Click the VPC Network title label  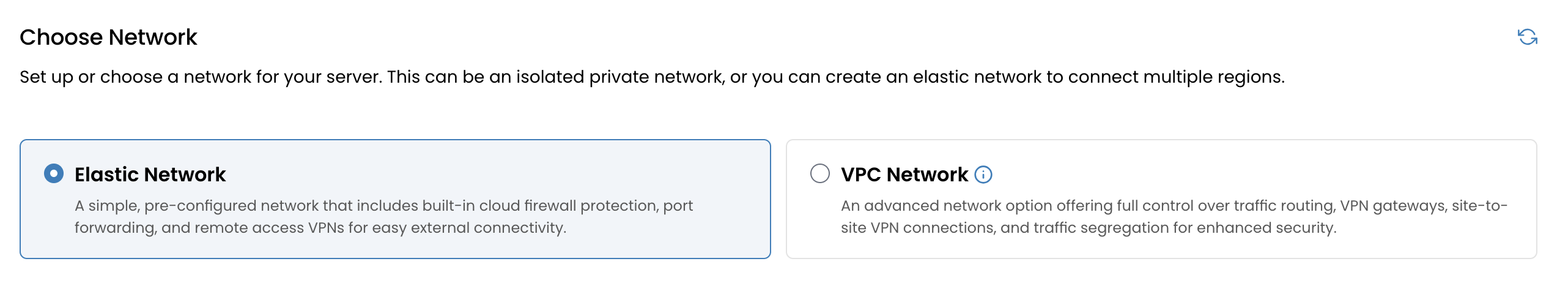tap(904, 175)
